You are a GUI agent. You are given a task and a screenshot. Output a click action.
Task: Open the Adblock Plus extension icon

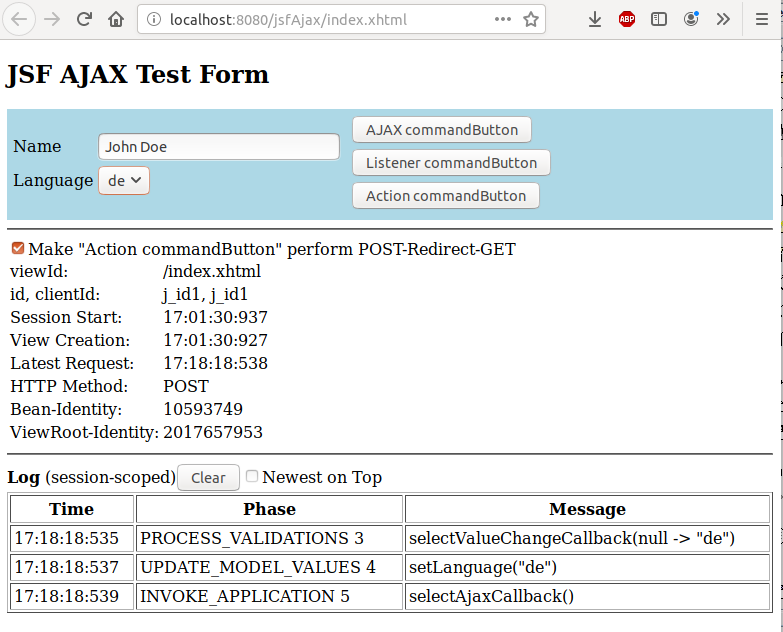[x=627, y=19]
